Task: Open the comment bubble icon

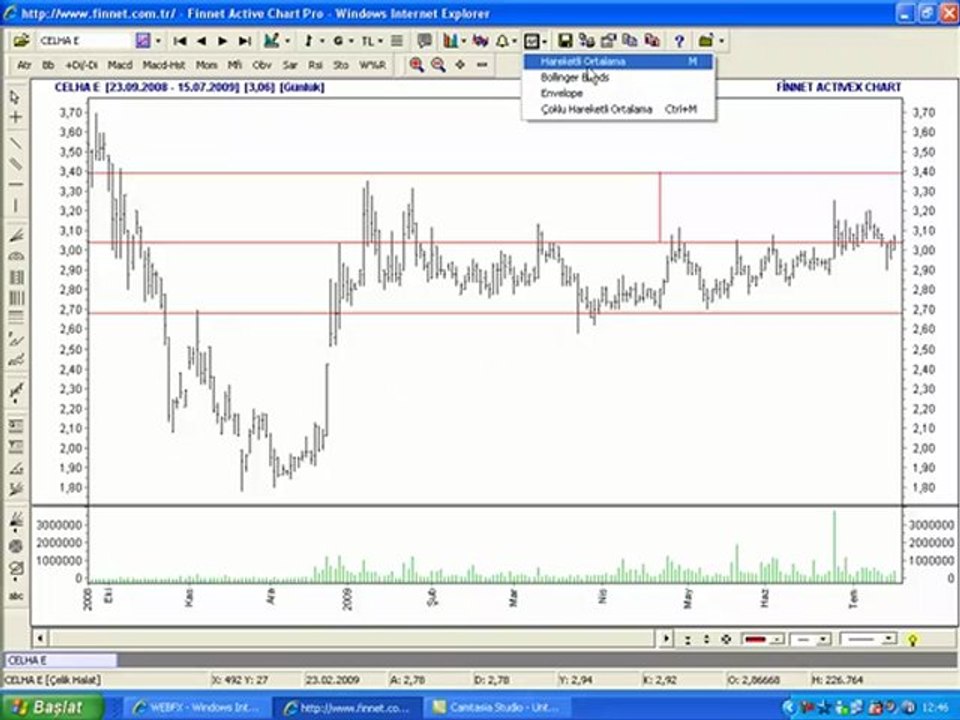Action: tap(424, 41)
